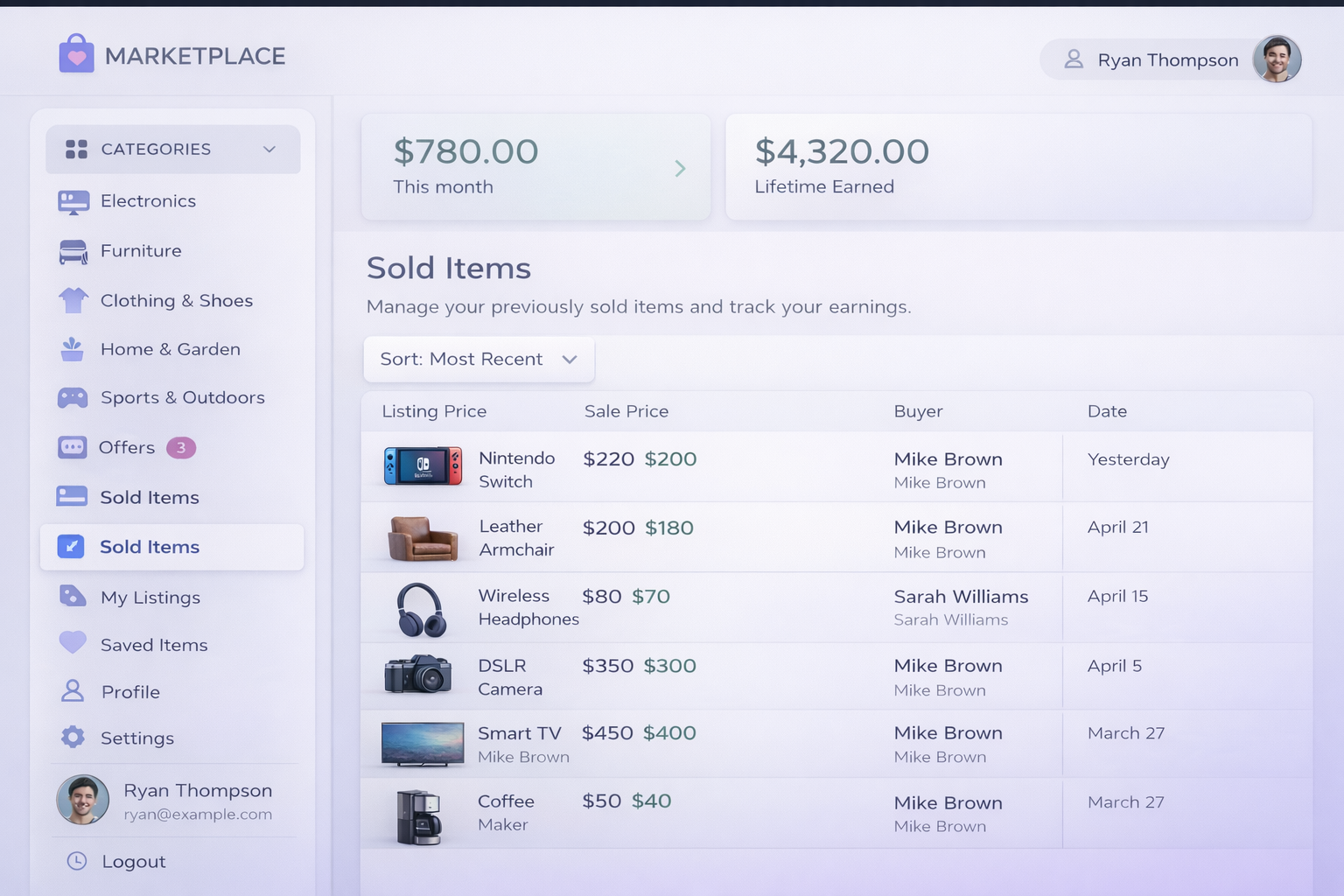Open the Sort: Most Recent dropdown
This screenshot has height=896, width=1344.
click(479, 360)
